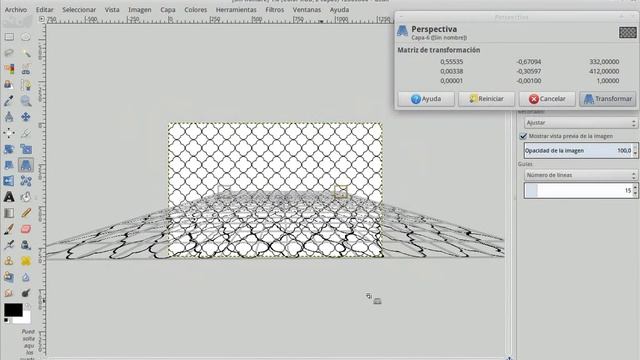640x360 pixels.
Task: Select the Dodge/Burn tool
Action: (26, 293)
